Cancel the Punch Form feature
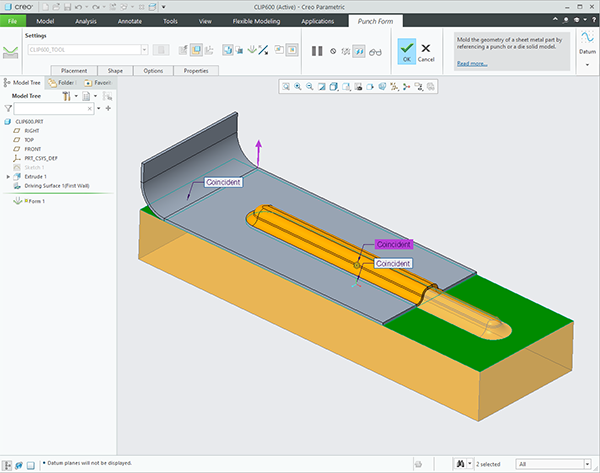The image size is (600, 473). (x=426, y=52)
